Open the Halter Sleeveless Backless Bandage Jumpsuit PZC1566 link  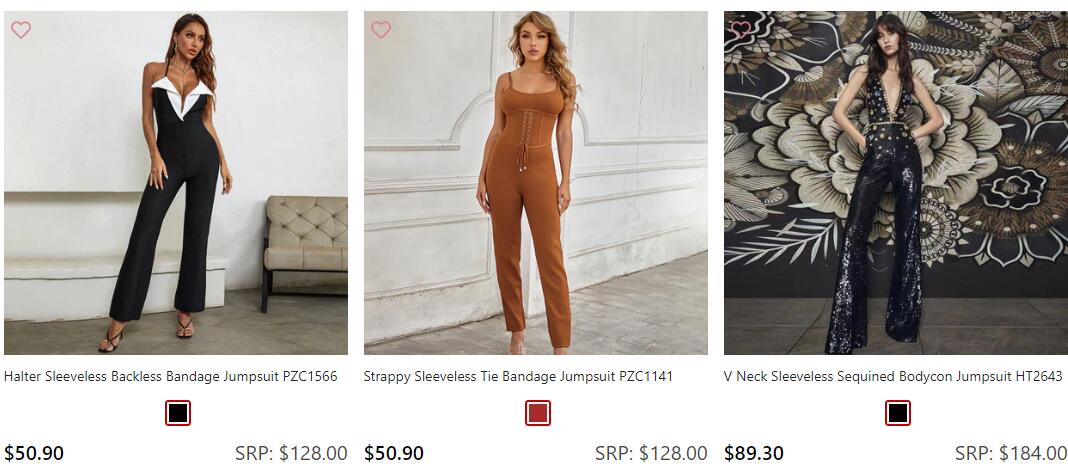(171, 377)
